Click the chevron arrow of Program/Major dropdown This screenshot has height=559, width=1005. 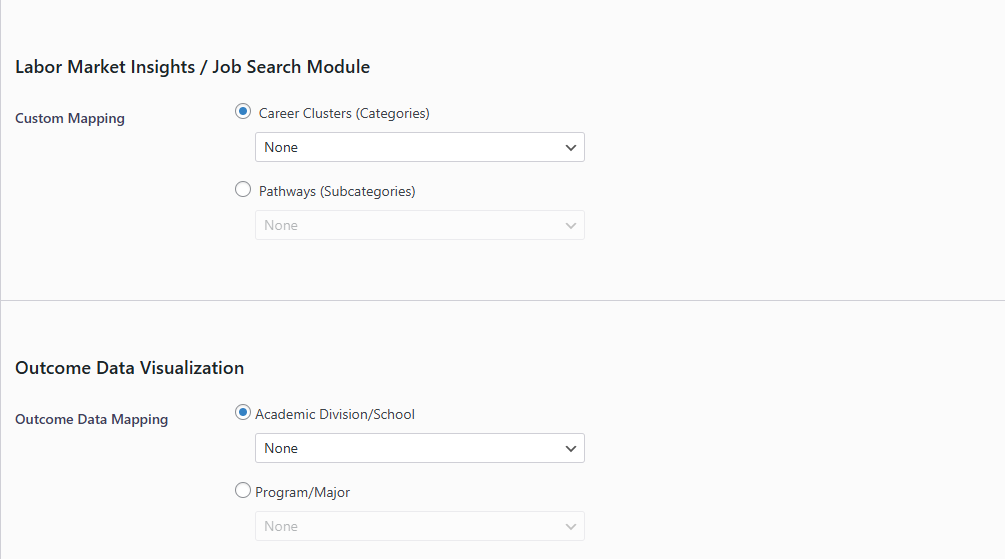[571, 527]
